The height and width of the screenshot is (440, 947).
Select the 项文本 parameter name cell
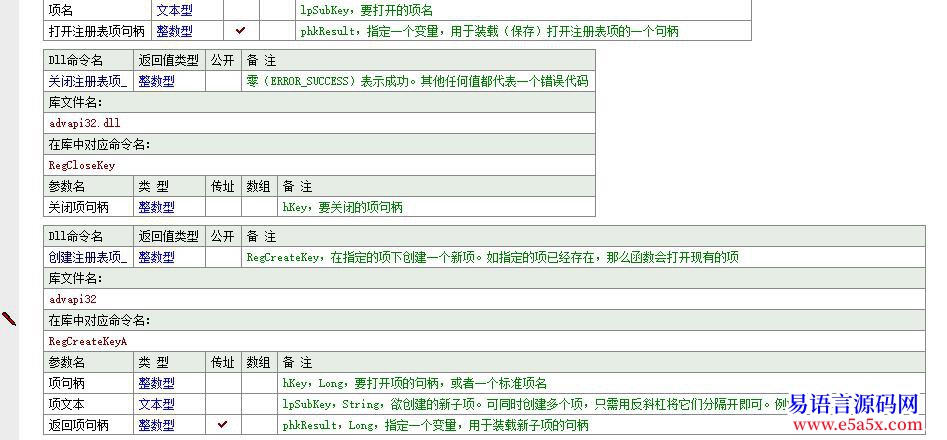tap(89, 404)
